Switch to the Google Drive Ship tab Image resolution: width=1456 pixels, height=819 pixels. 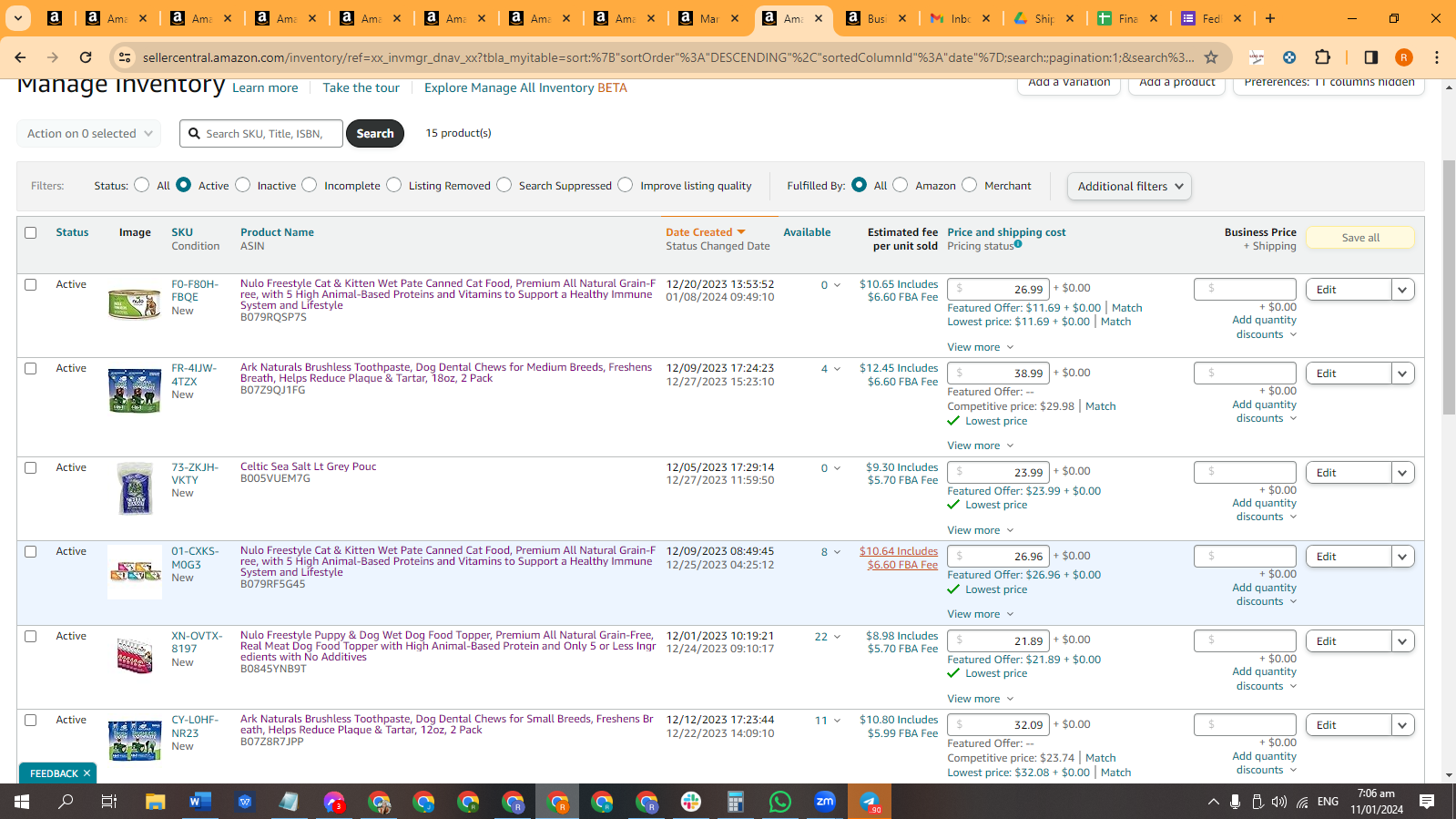click(x=1044, y=18)
